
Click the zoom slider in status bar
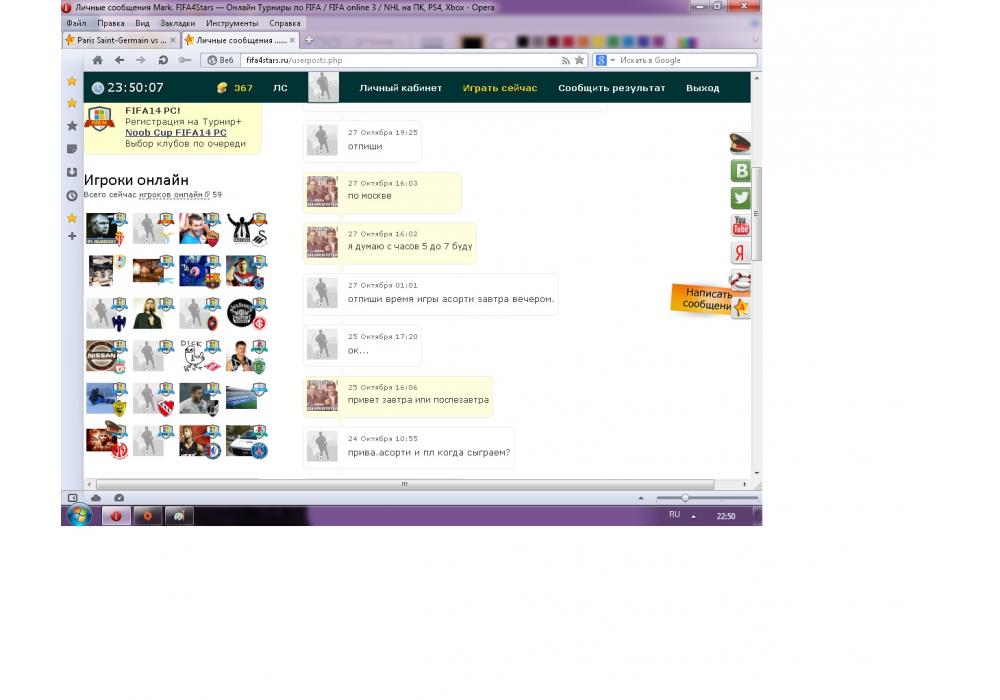[685, 498]
